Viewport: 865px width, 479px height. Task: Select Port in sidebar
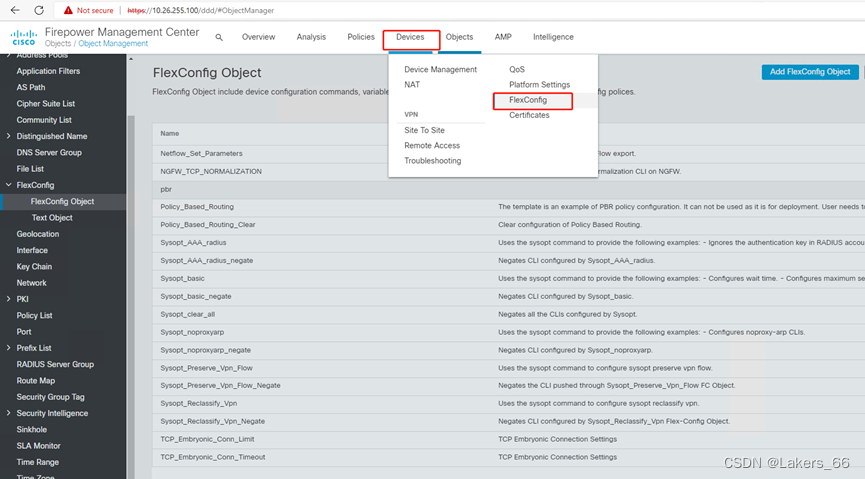(x=24, y=332)
